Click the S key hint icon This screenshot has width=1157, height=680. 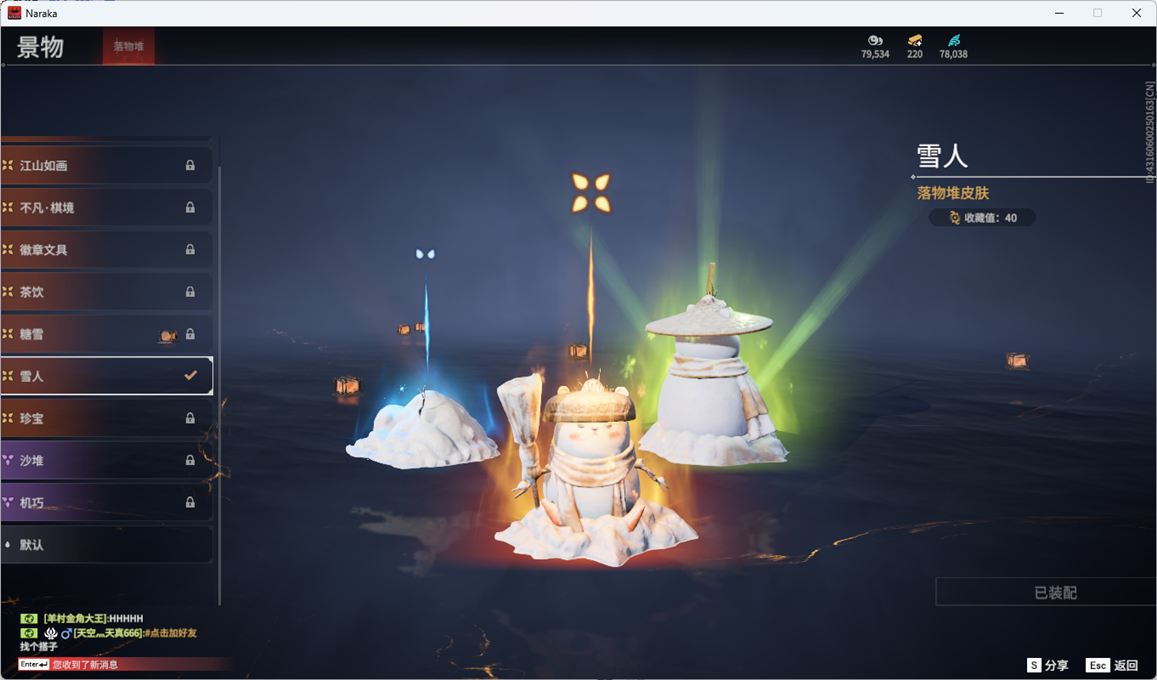tap(1034, 665)
